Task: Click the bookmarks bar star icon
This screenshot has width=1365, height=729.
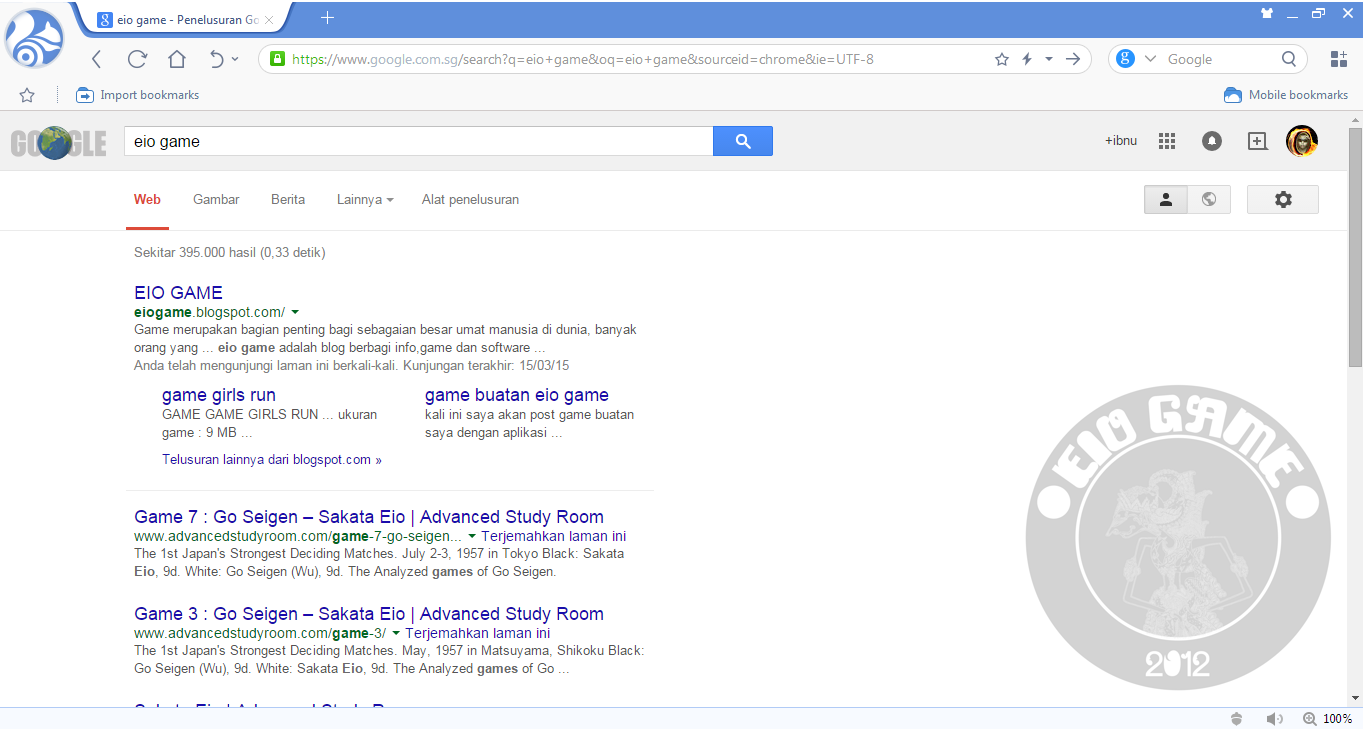Action: pyautogui.click(x=27, y=95)
